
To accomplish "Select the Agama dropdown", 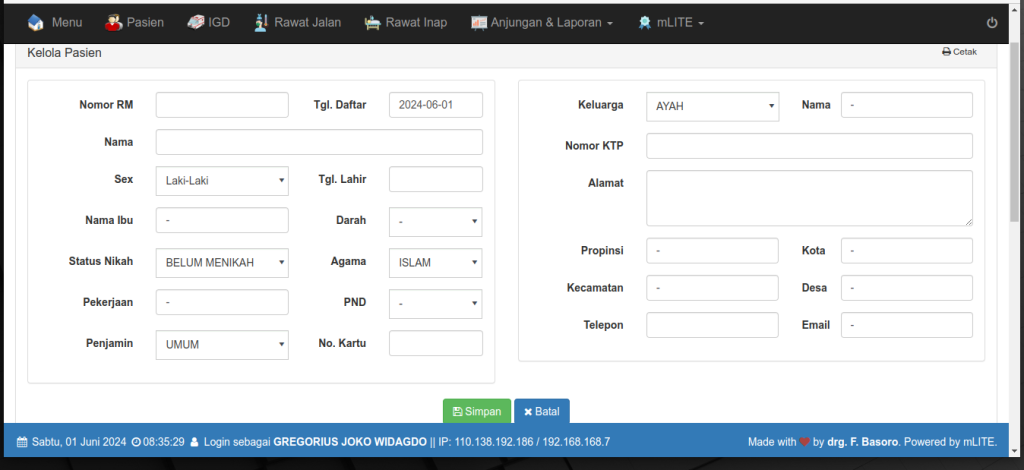I will click(x=435, y=263).
